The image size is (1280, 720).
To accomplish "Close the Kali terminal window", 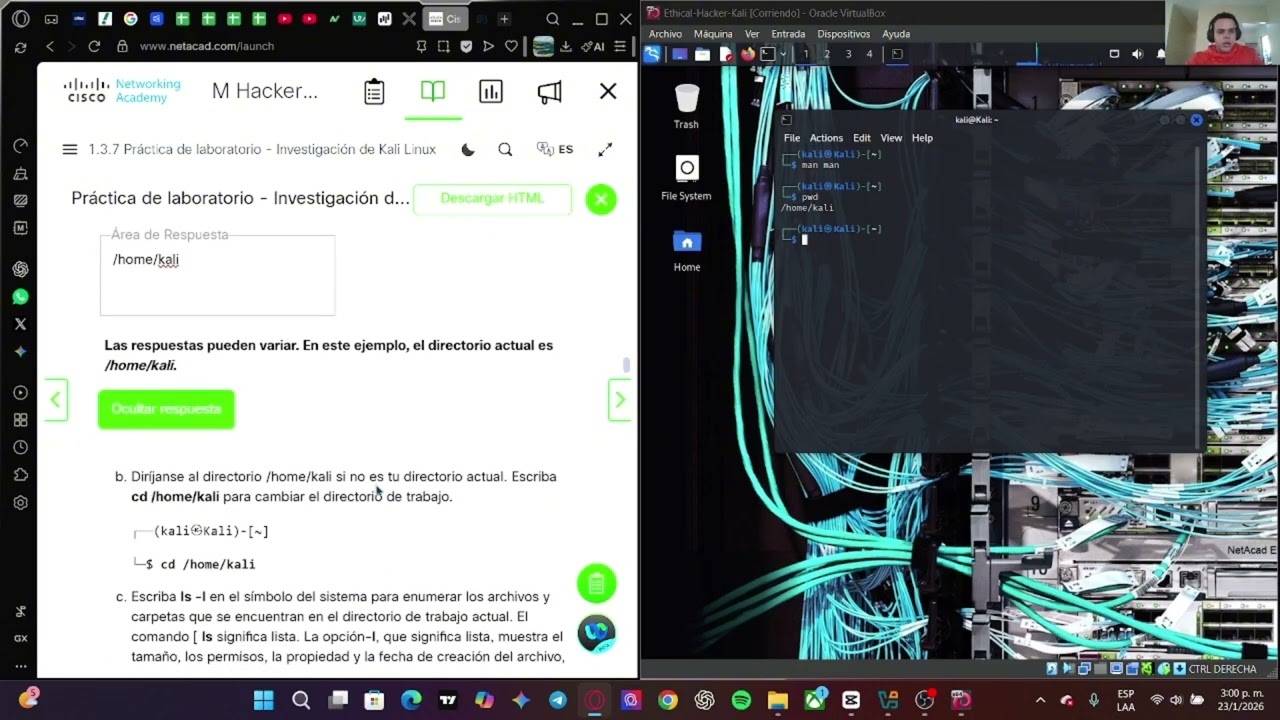I will pyautogui.click(x=1196, y=120).
